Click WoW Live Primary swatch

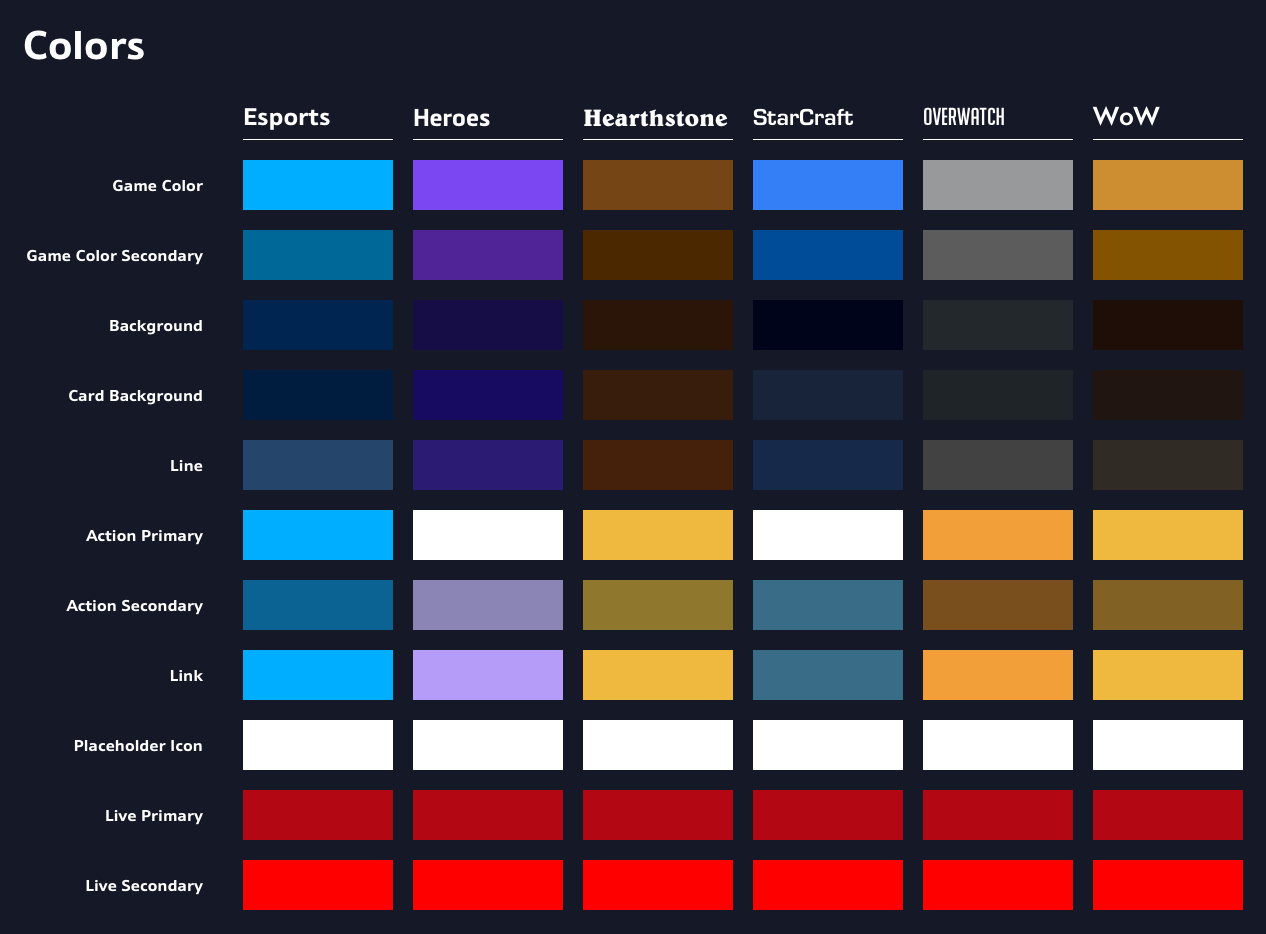(1168, 815)
